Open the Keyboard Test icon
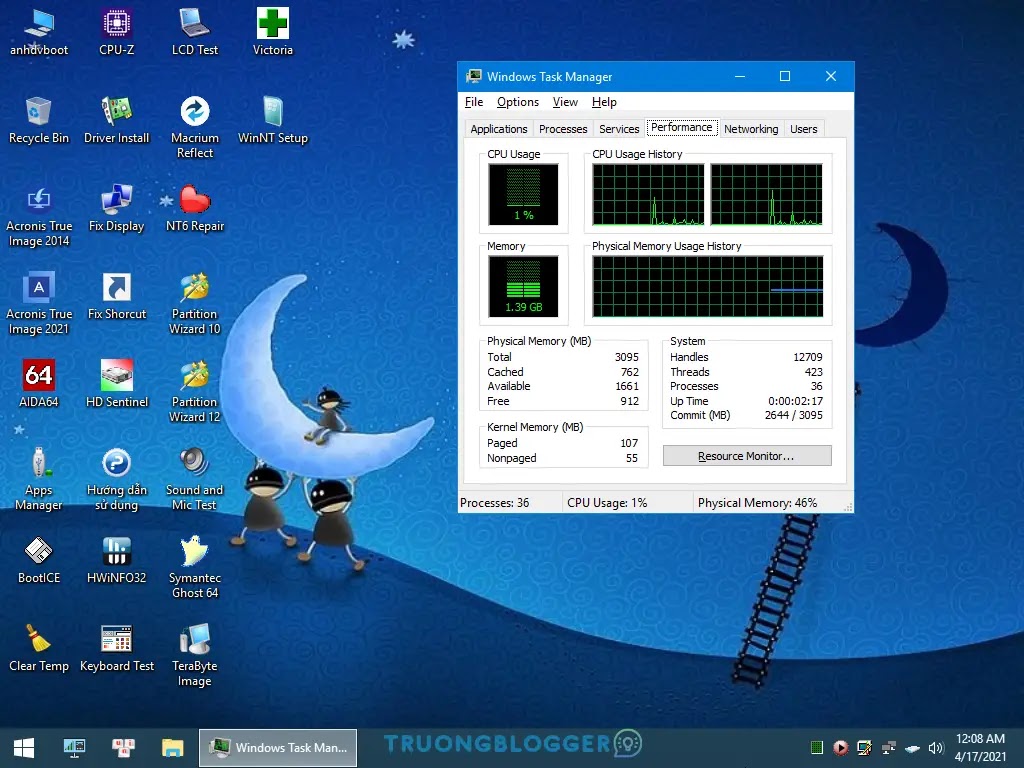The image size is (1024, 768). pyautogui.click(x=116, y=649)
